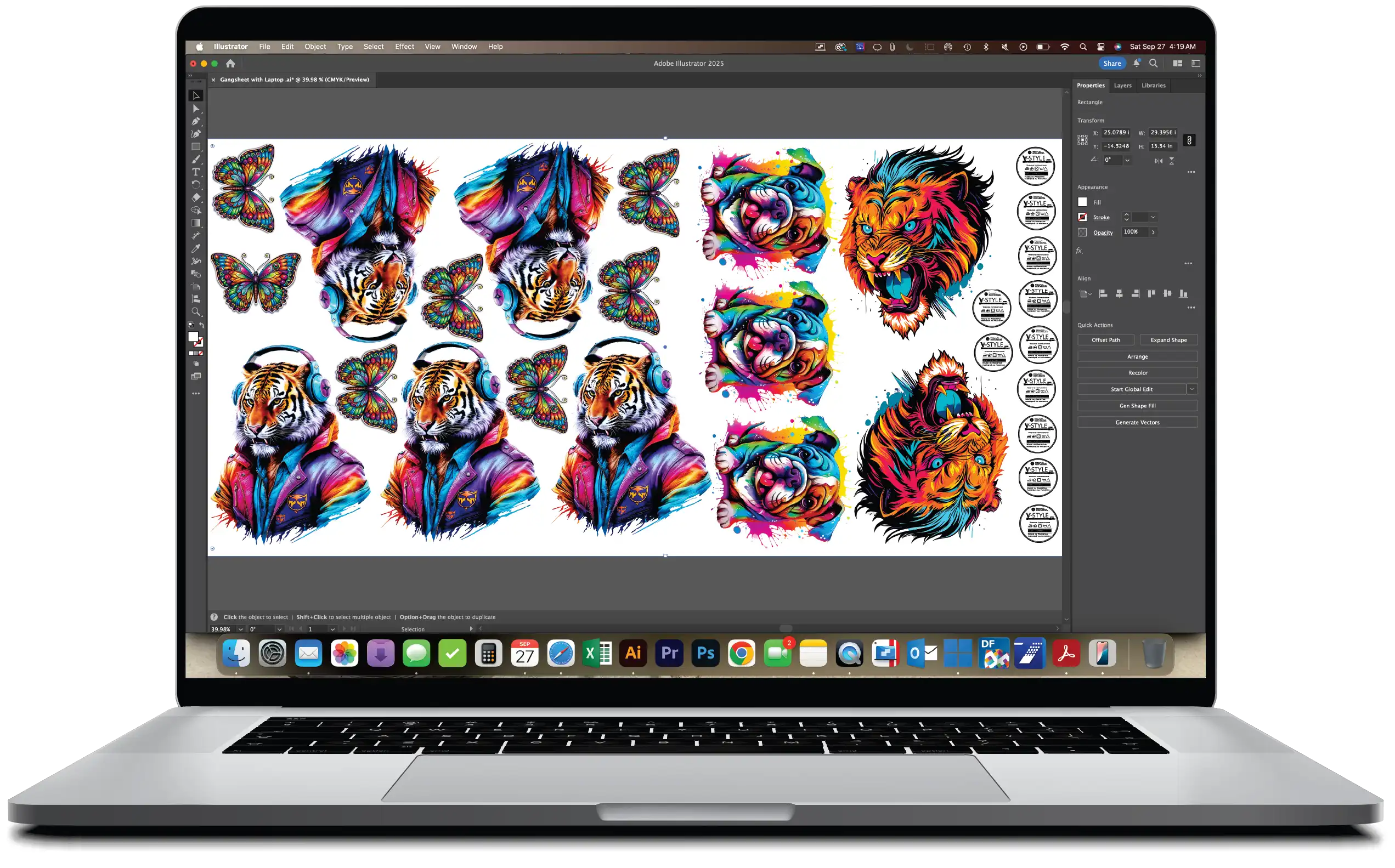Select the Eyedropper tool
This screenshot has height=868, width=1395.
point(196,248)
